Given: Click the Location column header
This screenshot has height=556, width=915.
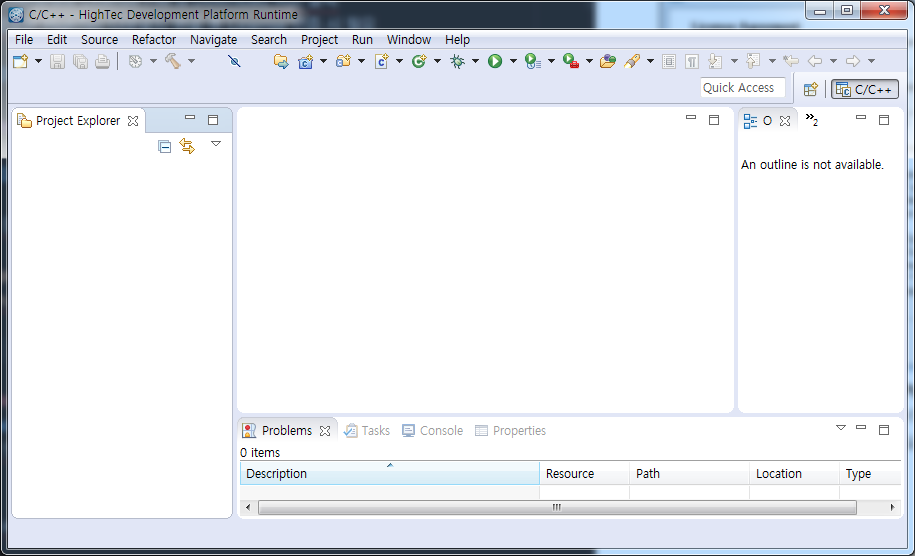Looking at the screenshot, I should pos(794,473).
